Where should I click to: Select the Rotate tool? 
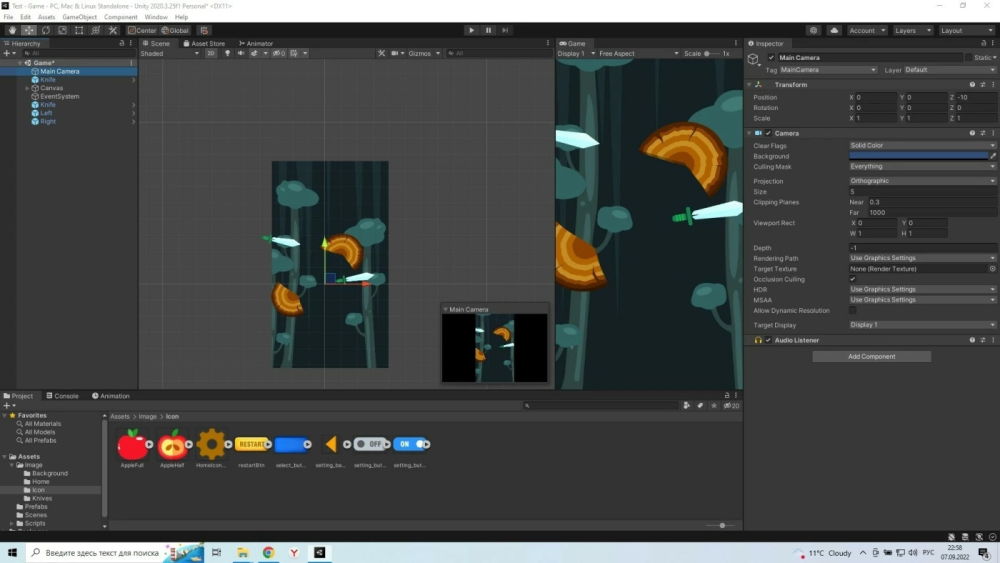pos(46,30)
